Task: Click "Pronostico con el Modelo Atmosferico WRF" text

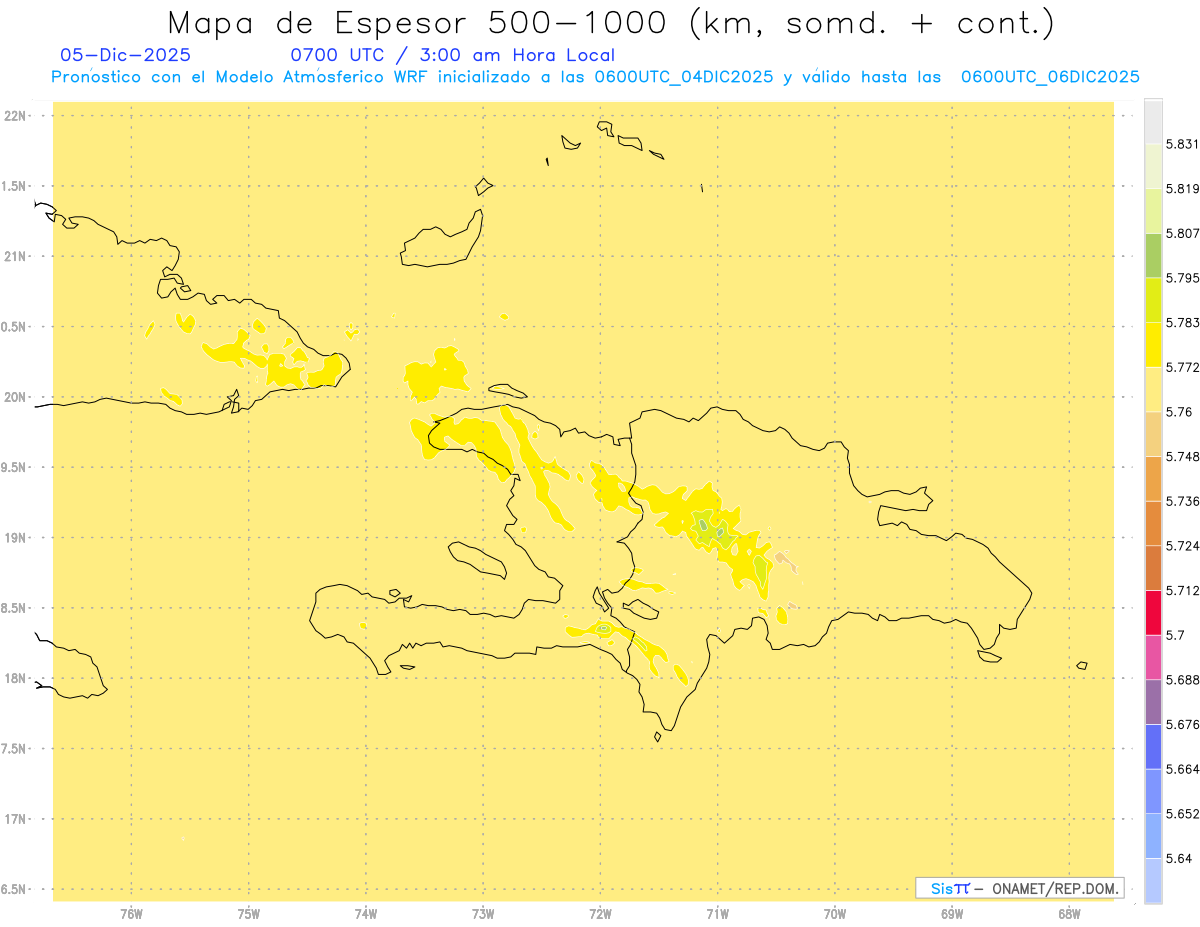Action: coord(242,77)
